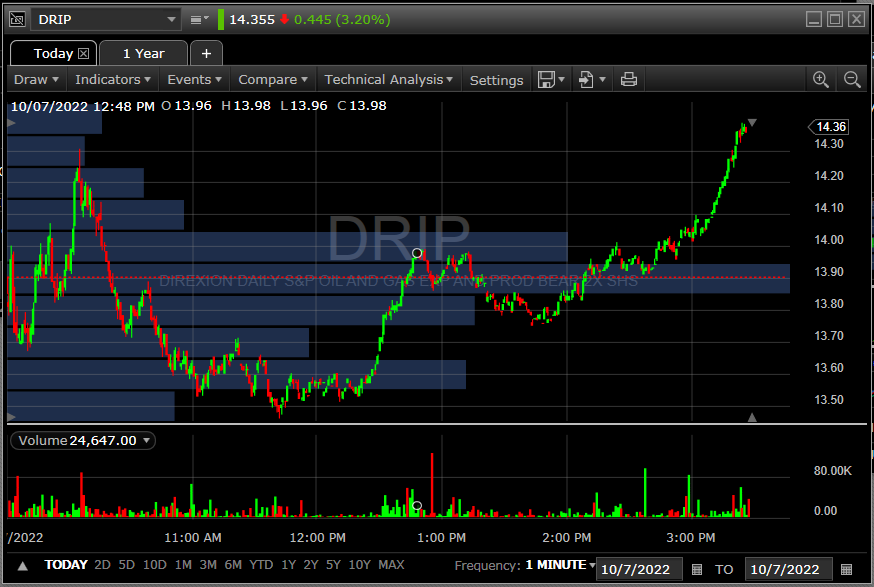Close the Today tab with its X

84,54
